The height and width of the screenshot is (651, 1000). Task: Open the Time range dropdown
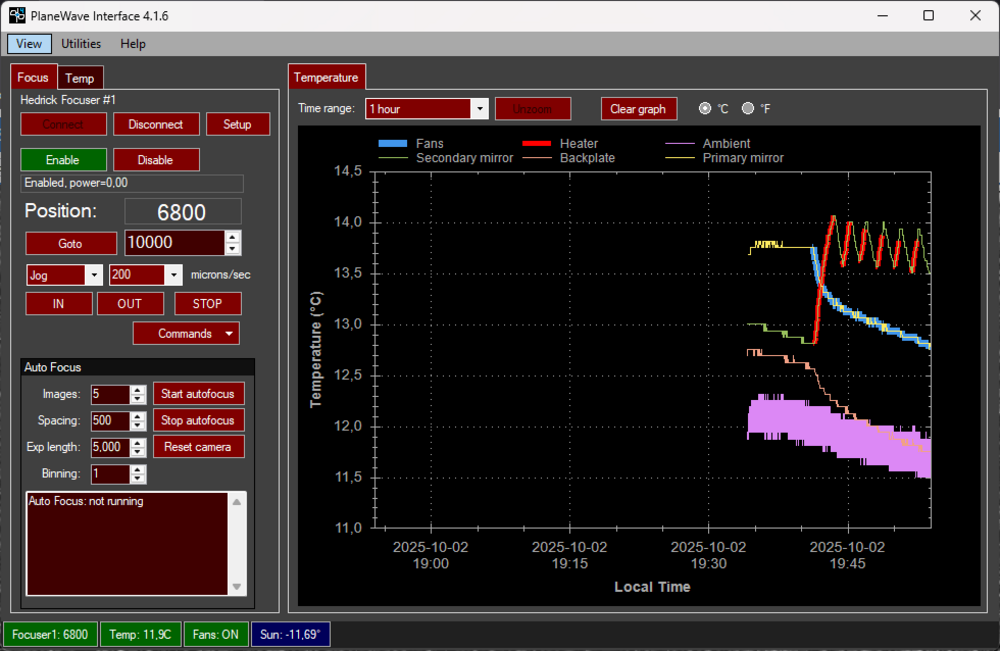coord(480,108)
